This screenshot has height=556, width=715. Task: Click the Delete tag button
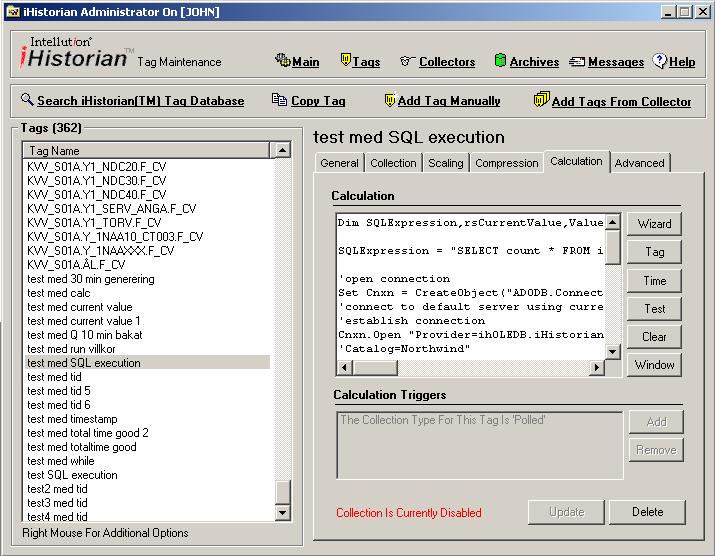point(647,512)
